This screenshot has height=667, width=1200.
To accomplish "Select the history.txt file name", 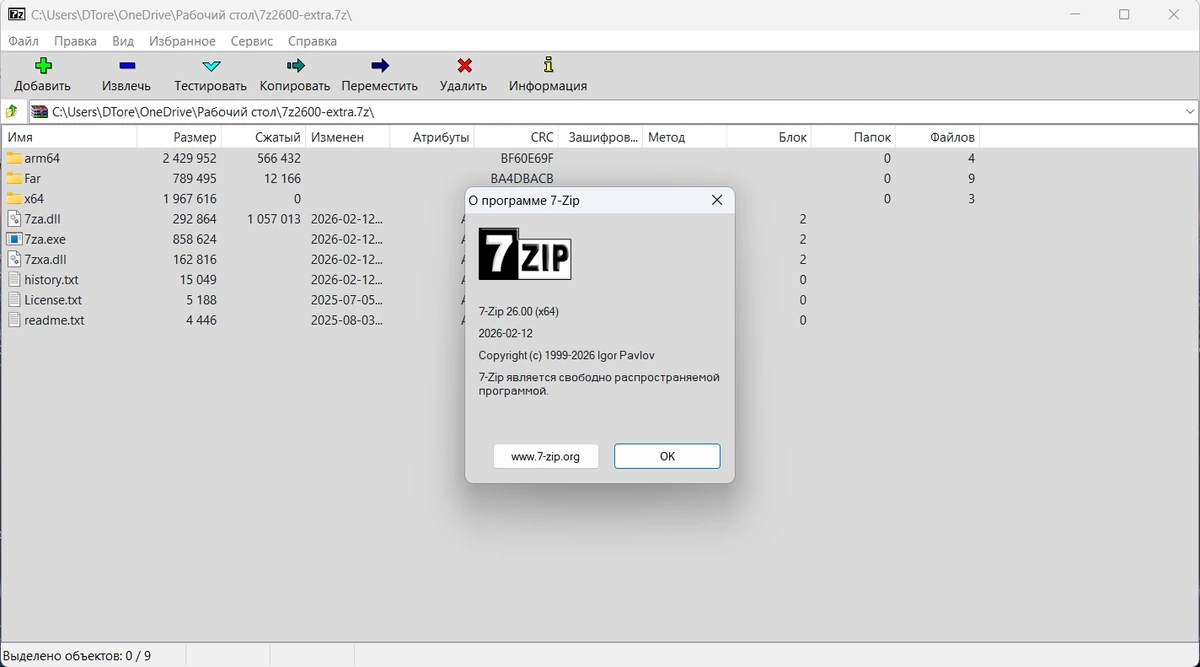I will pos(51,279).
